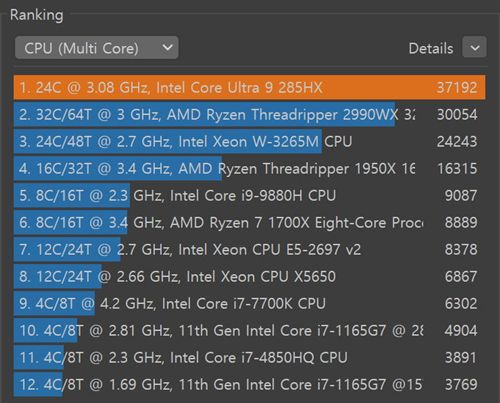The height and width of the screenshot is (403, 500).
Task: Open the CPU (Multi Core) dropdown
Action: [97, 48]
